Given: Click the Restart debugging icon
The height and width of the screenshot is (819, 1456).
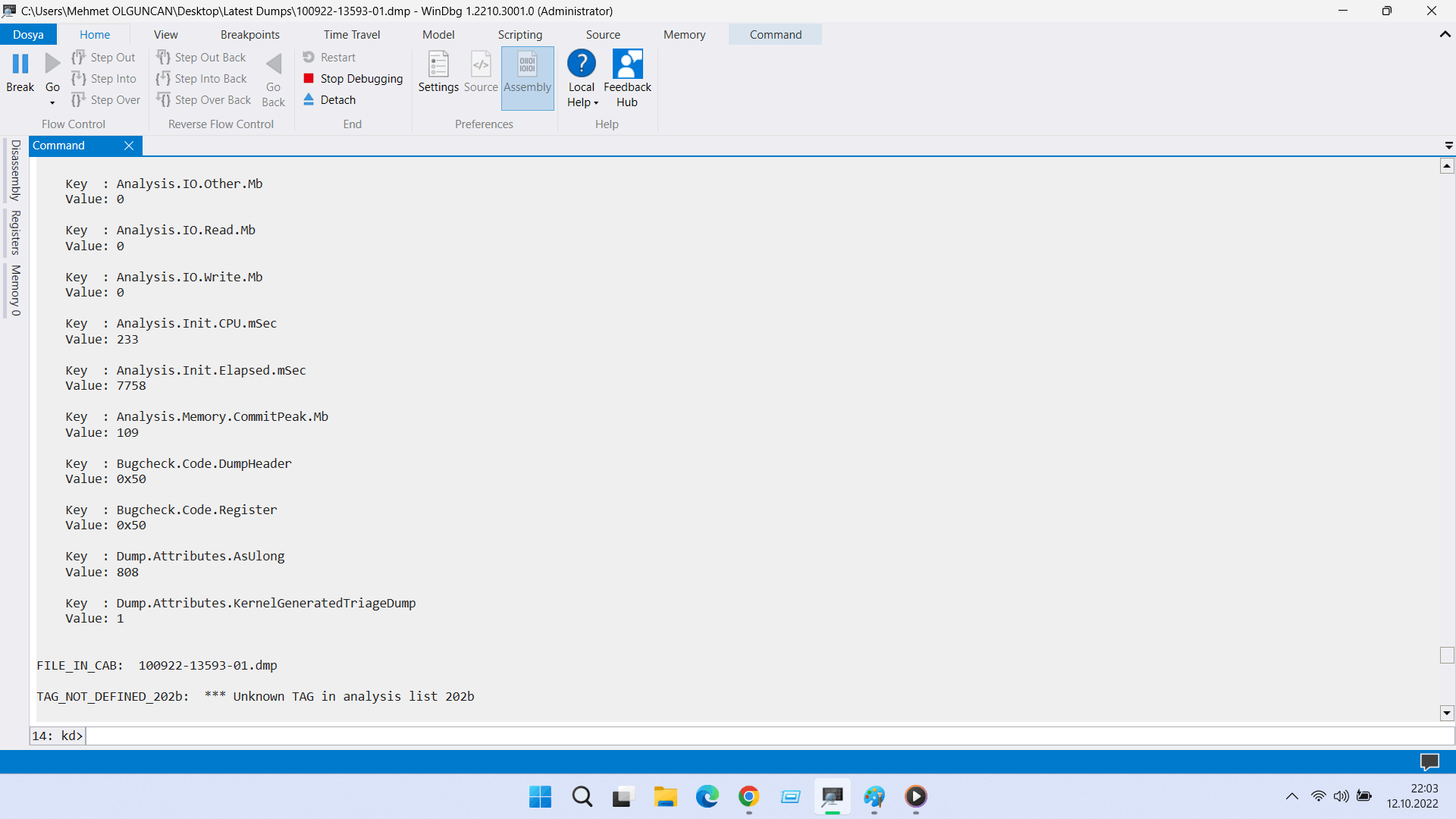Looking at the screenshot, I should [x=309, y=58].
